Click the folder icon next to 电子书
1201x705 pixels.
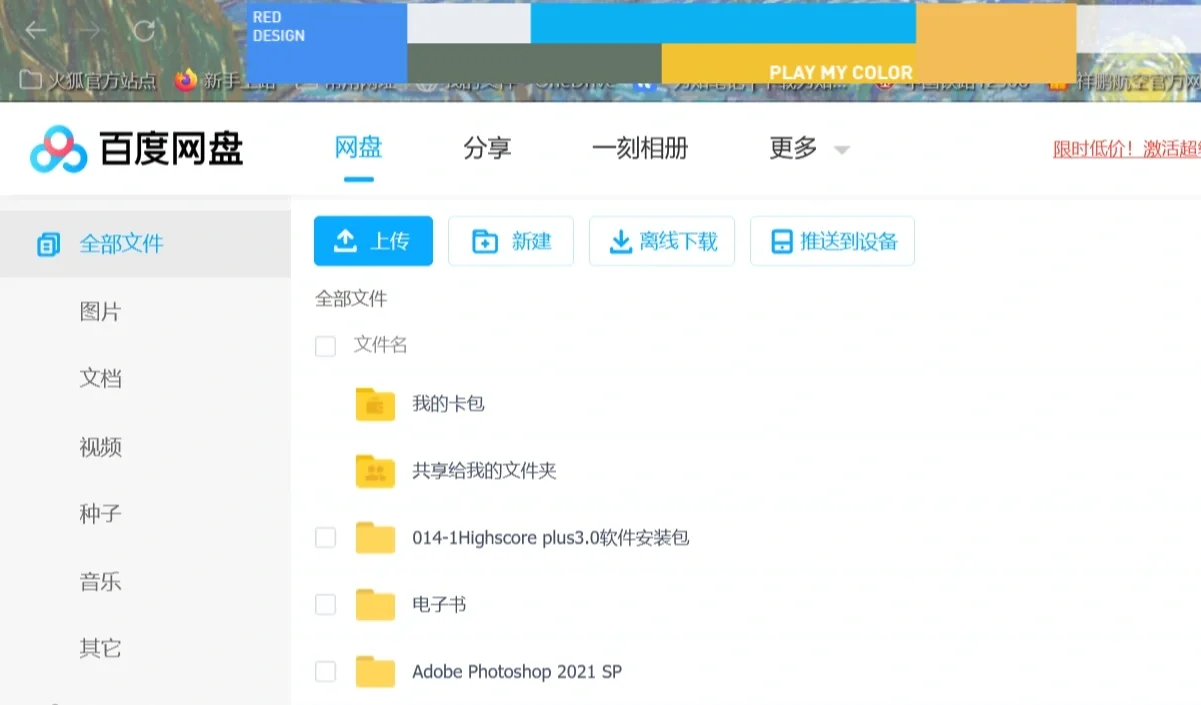point(374,604)
